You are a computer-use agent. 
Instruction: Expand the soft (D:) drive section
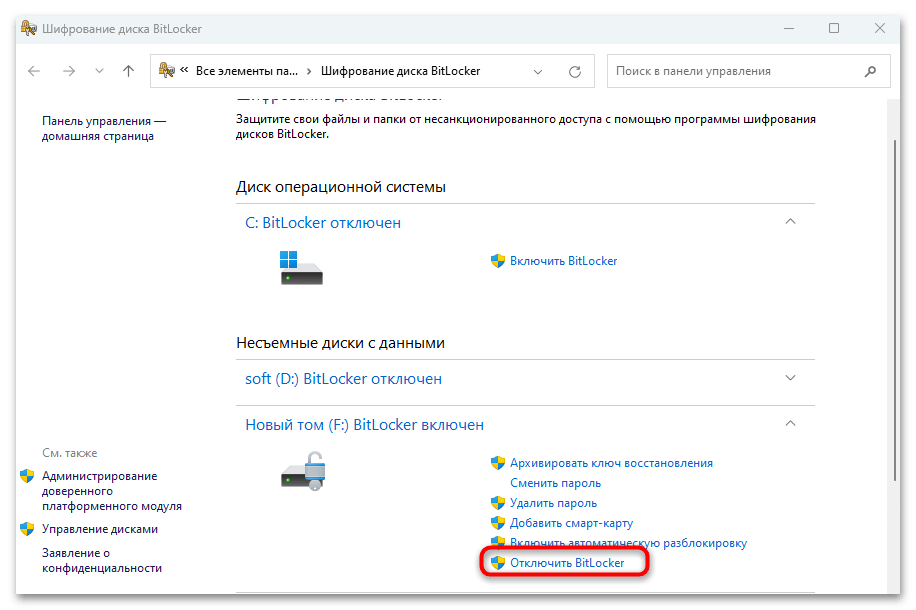point(790,378)
